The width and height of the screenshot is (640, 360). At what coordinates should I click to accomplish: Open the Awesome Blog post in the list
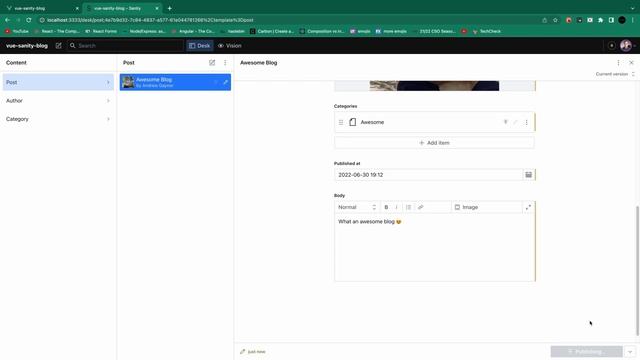(x=175, y=82)
